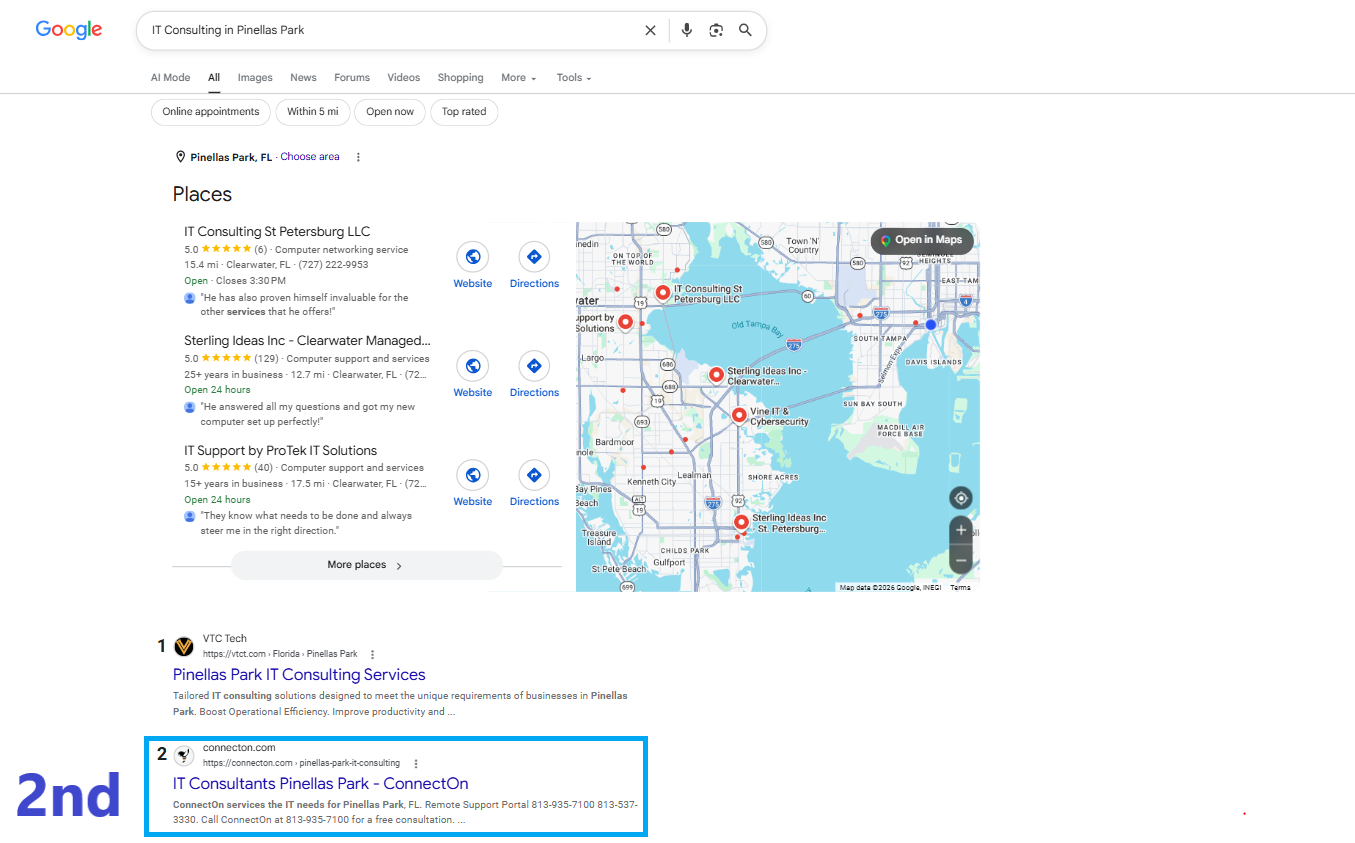The width and height of the screenshot is (1355, 843).
Task: Open Pinellas Park IT Consulting Services result
Action: [299, 675]
